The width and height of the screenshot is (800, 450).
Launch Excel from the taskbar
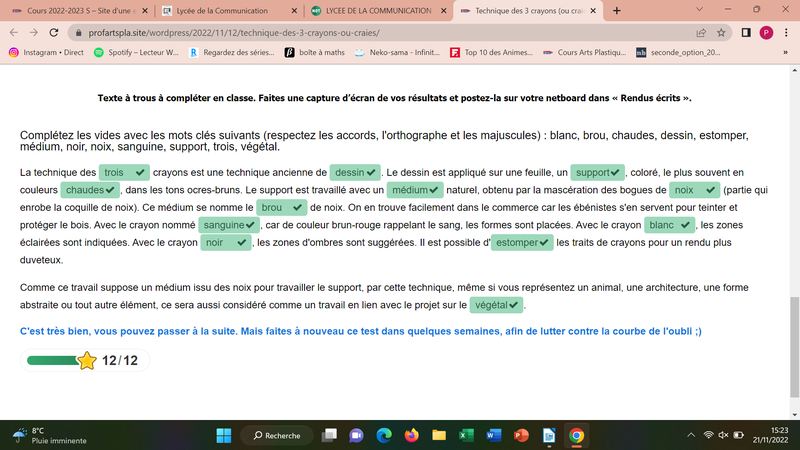465,435
